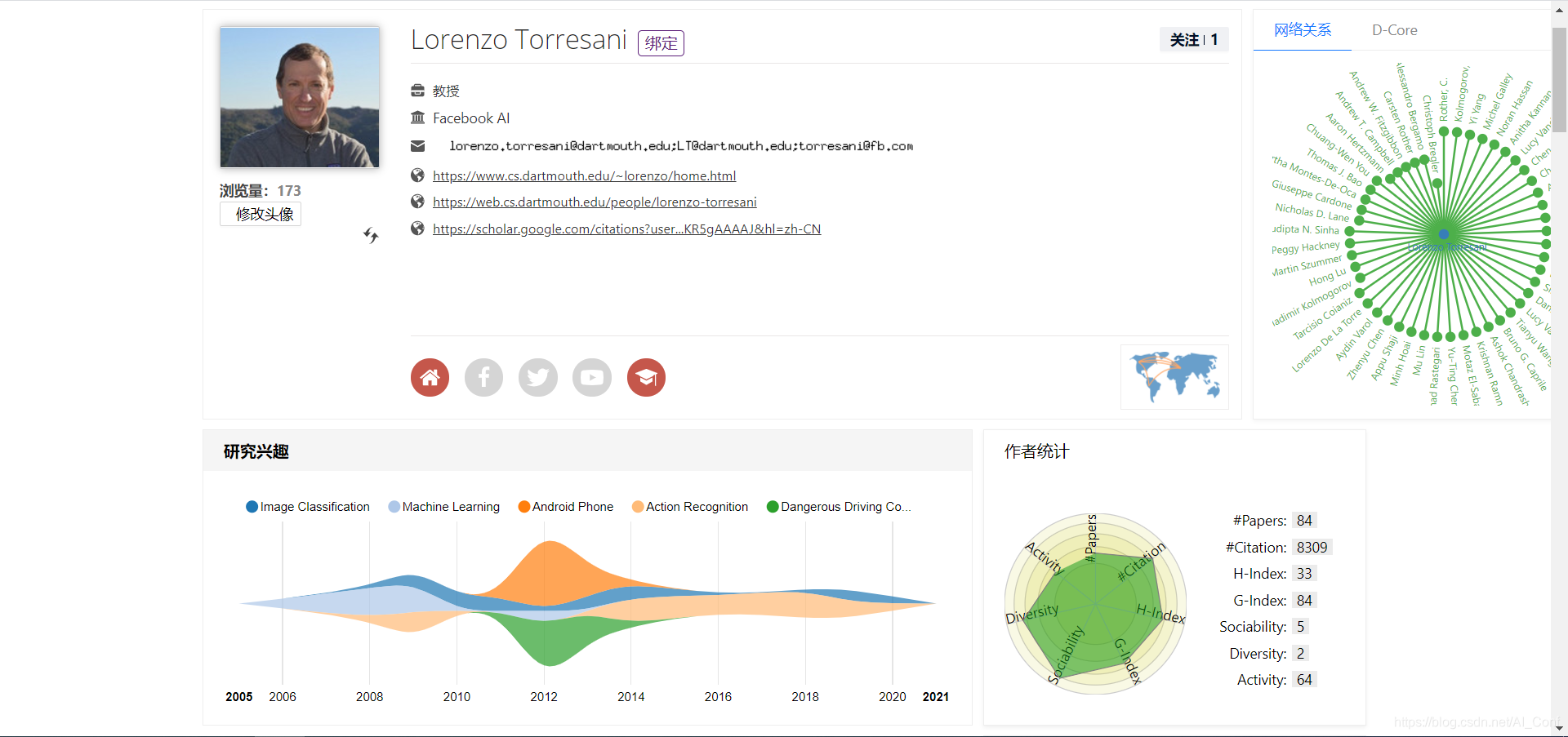This screenshot has width=1568, height=737.
Task: Click the Martin Szummer collaborator label
Action: 1307,265
